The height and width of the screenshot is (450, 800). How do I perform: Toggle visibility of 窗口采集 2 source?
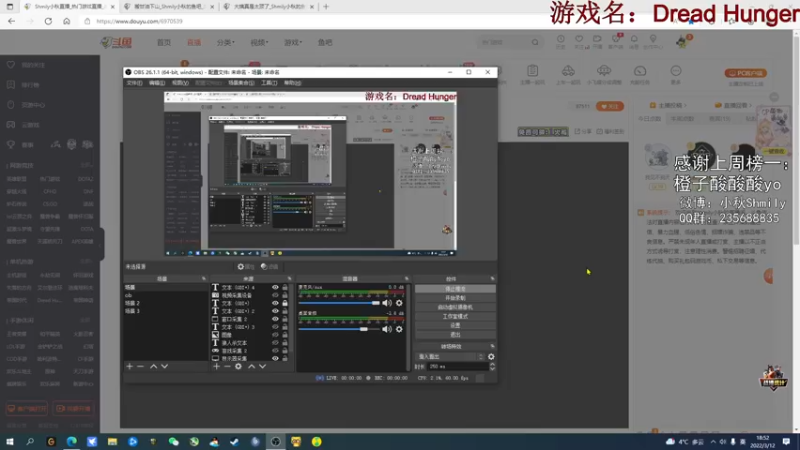[x=275, y=319]
